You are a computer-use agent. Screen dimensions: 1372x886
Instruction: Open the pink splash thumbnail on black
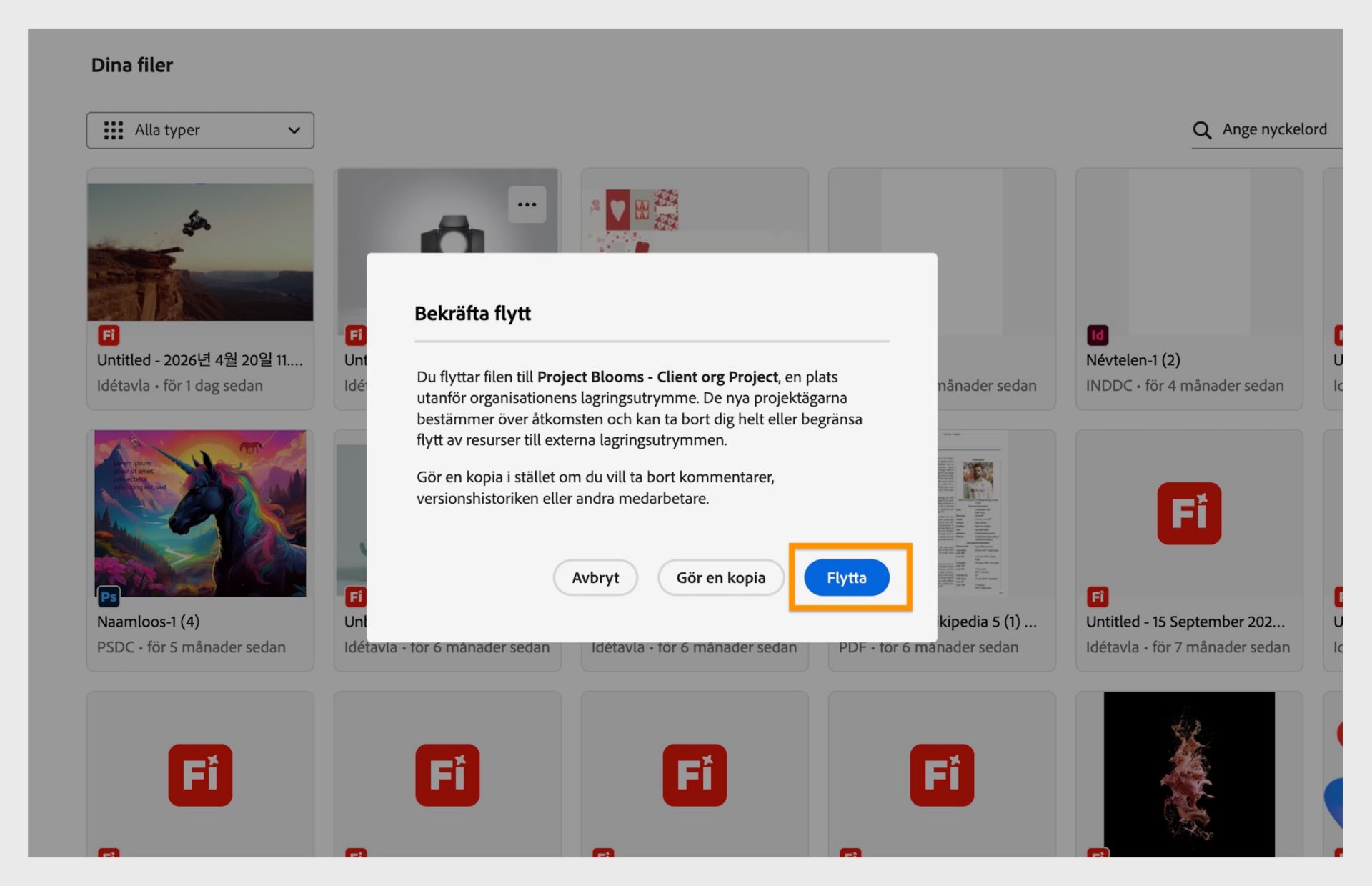[x=1189, y=775]
